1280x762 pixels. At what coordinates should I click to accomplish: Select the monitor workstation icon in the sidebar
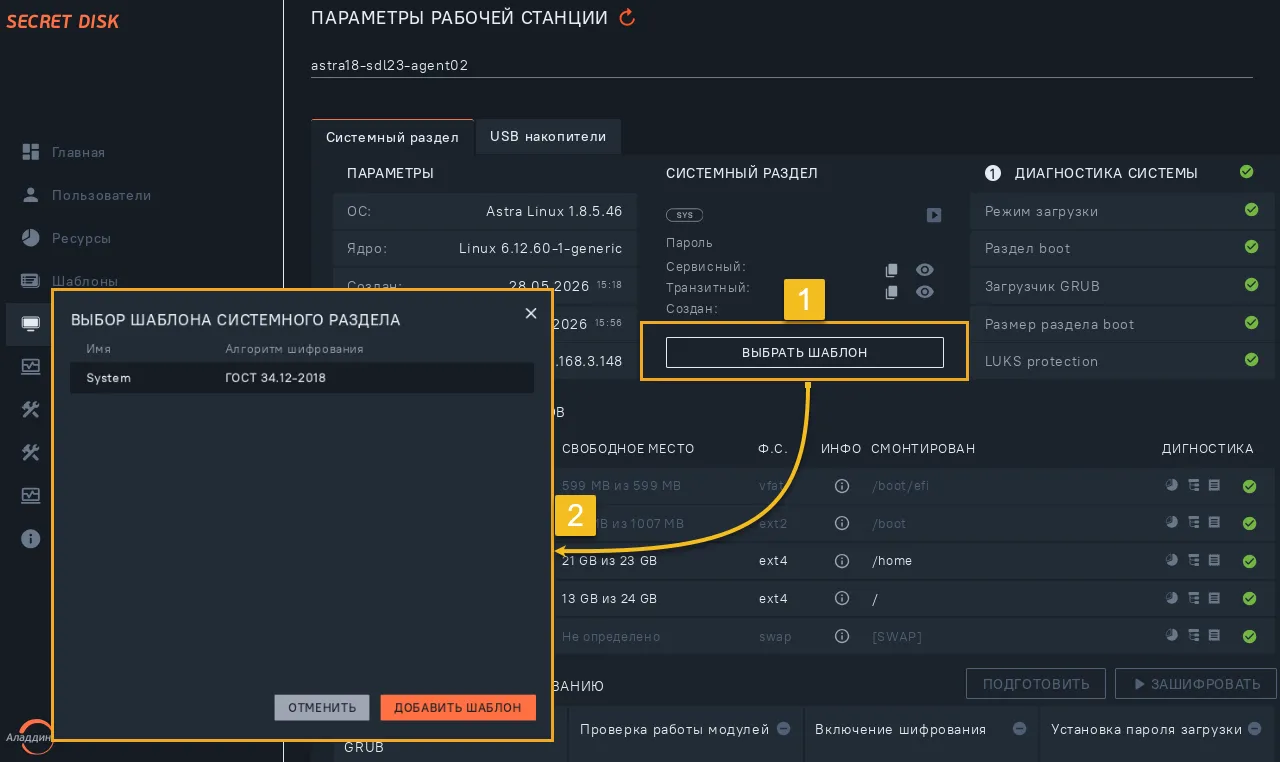(x=30, y=324)
